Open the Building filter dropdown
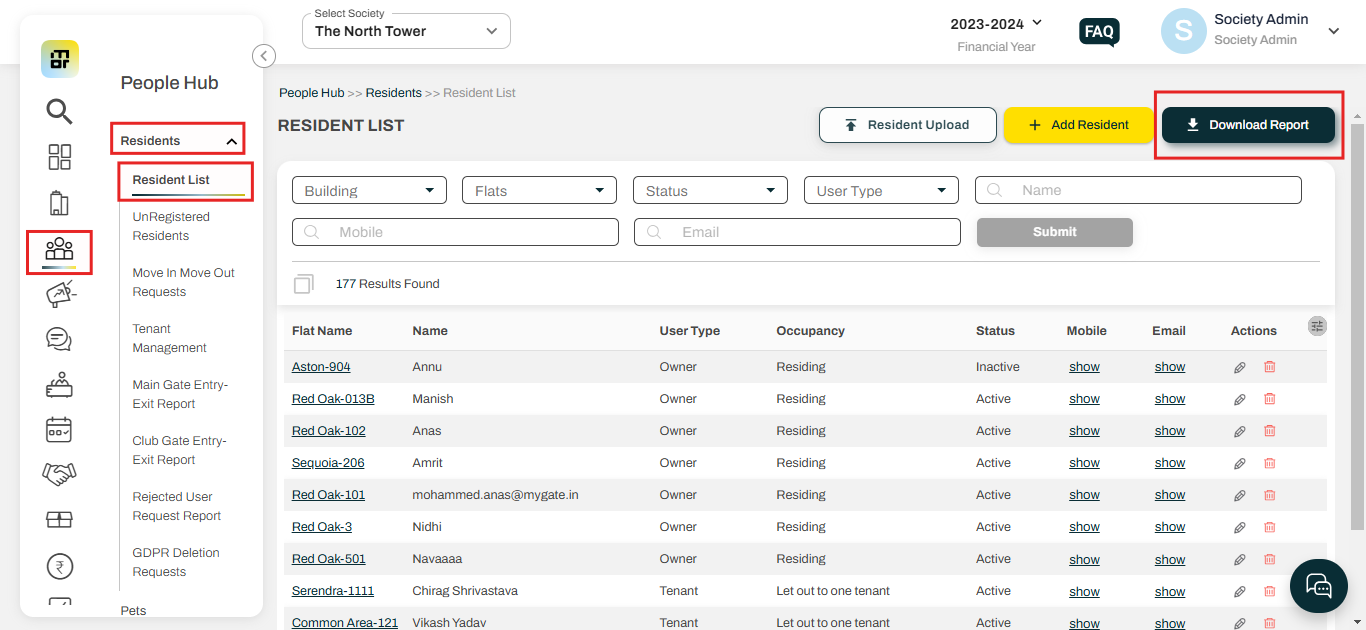Viewport: 1366px width, 630px height. point(369,189)
